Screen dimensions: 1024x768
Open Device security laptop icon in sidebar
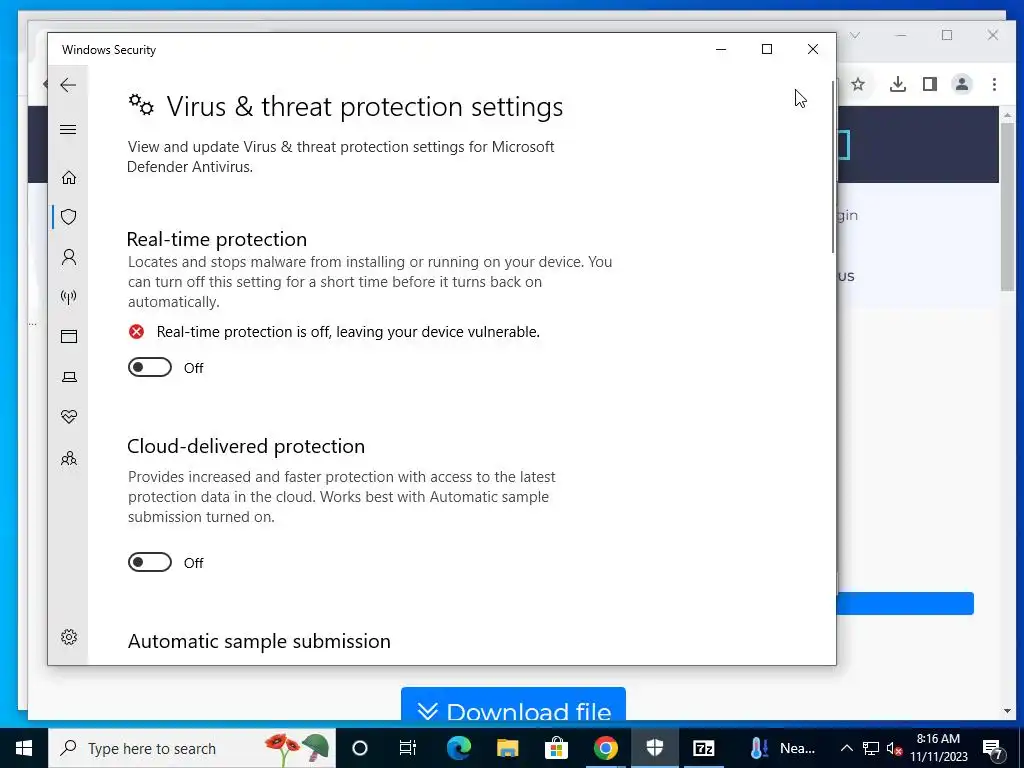click(x=69, y=377)
